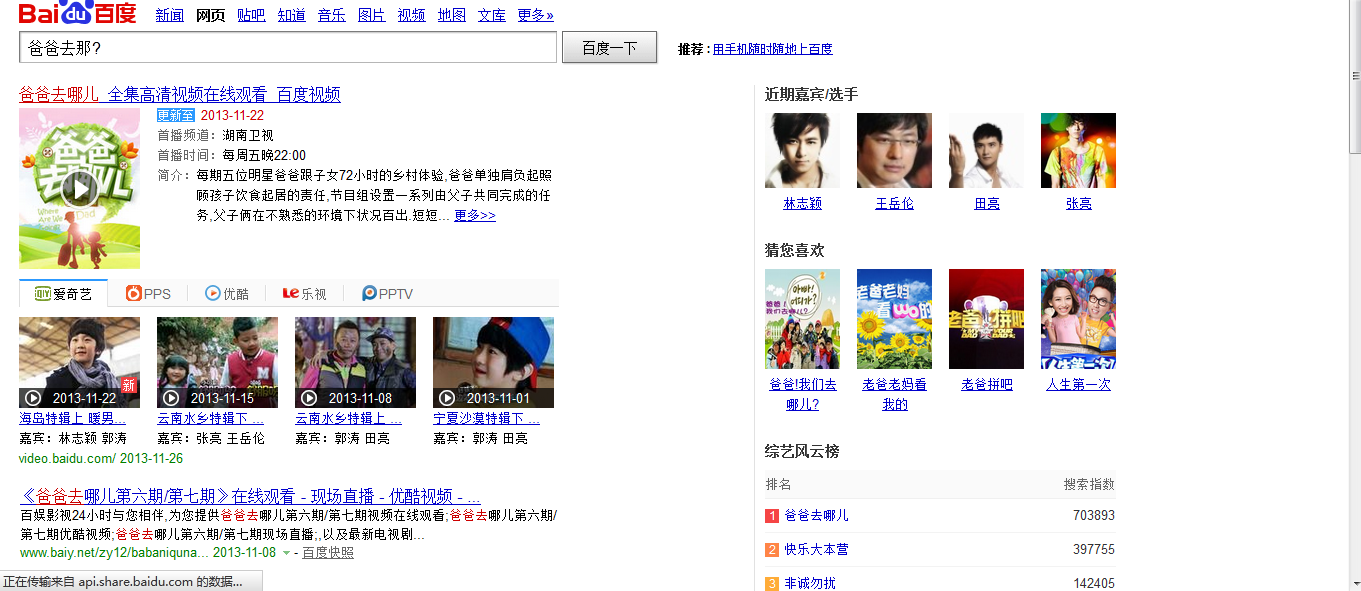Open the 更多» navigation menu
This screenshot has height=591, width=1361.
tap(535, 15)
